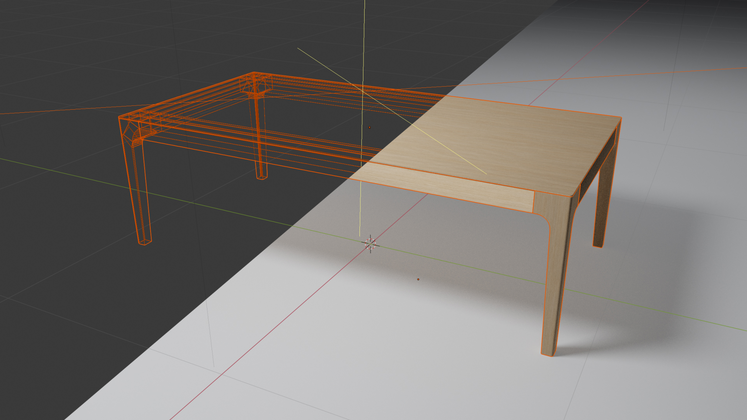The height and width of the screenshot is (420, 747).
Task: Click the 3D cursor crosshair on floor
Action: [371, 243]
